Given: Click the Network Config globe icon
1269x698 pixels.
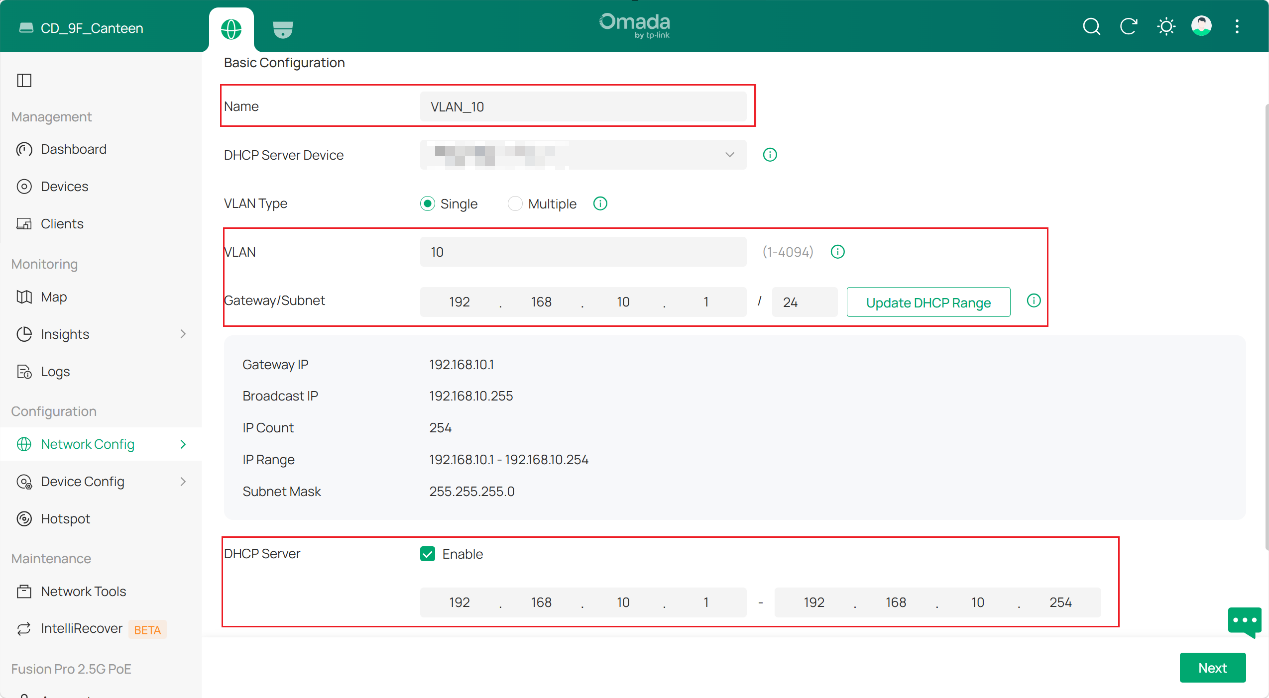Looking at the screenshot, I should coord(25,444).
